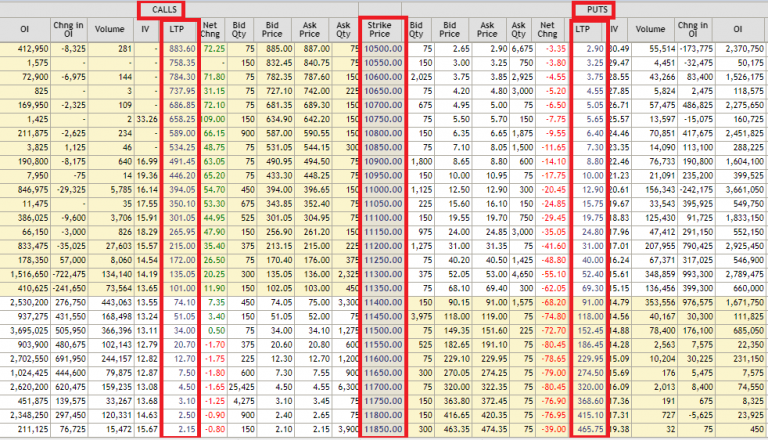Select strike price 11200.00 cell
Screen dimensions: 768x440
point(383,246)
